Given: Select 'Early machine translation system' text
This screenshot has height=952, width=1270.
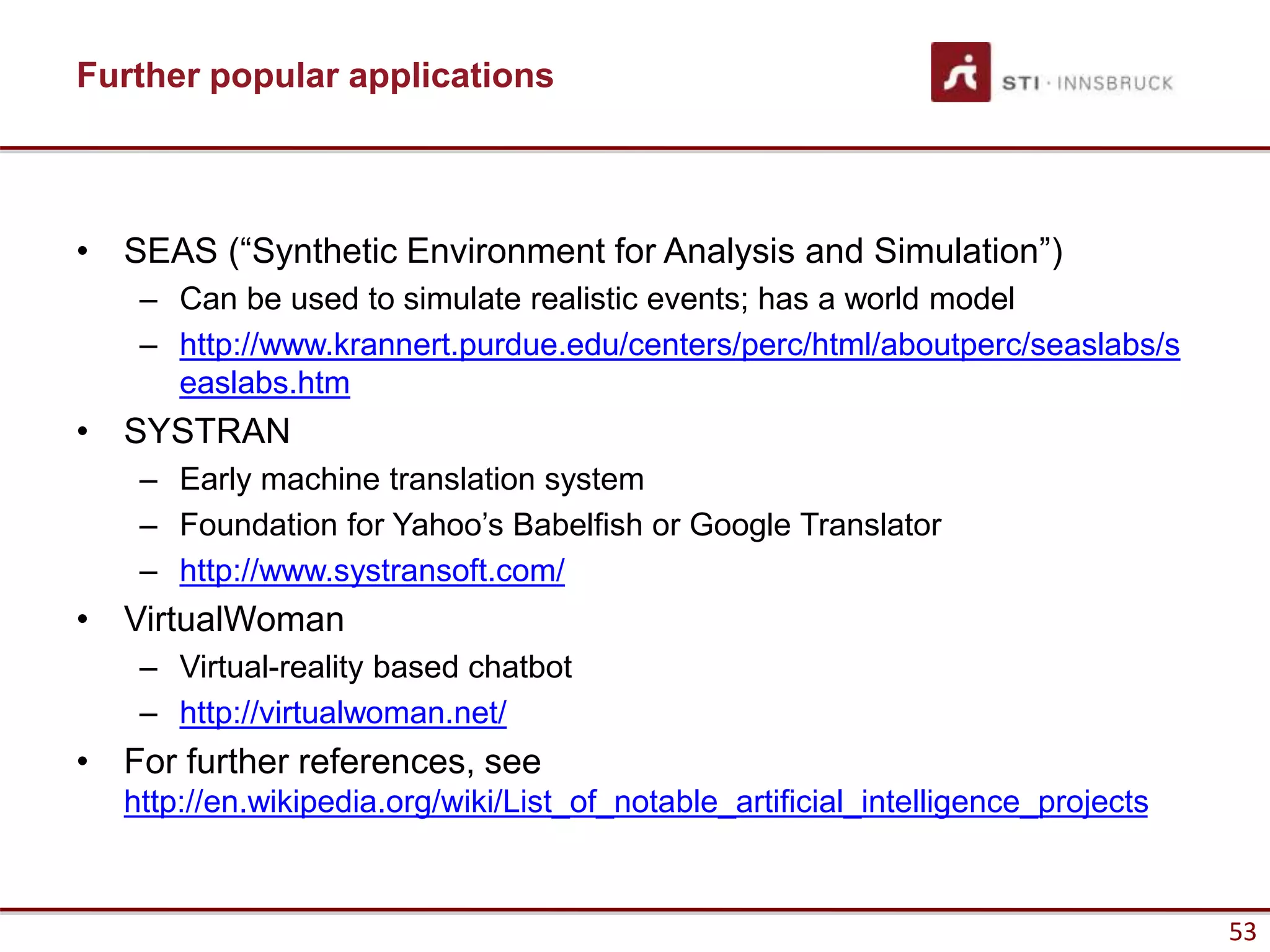Looking at the screenshot, I should click(412, 479).
